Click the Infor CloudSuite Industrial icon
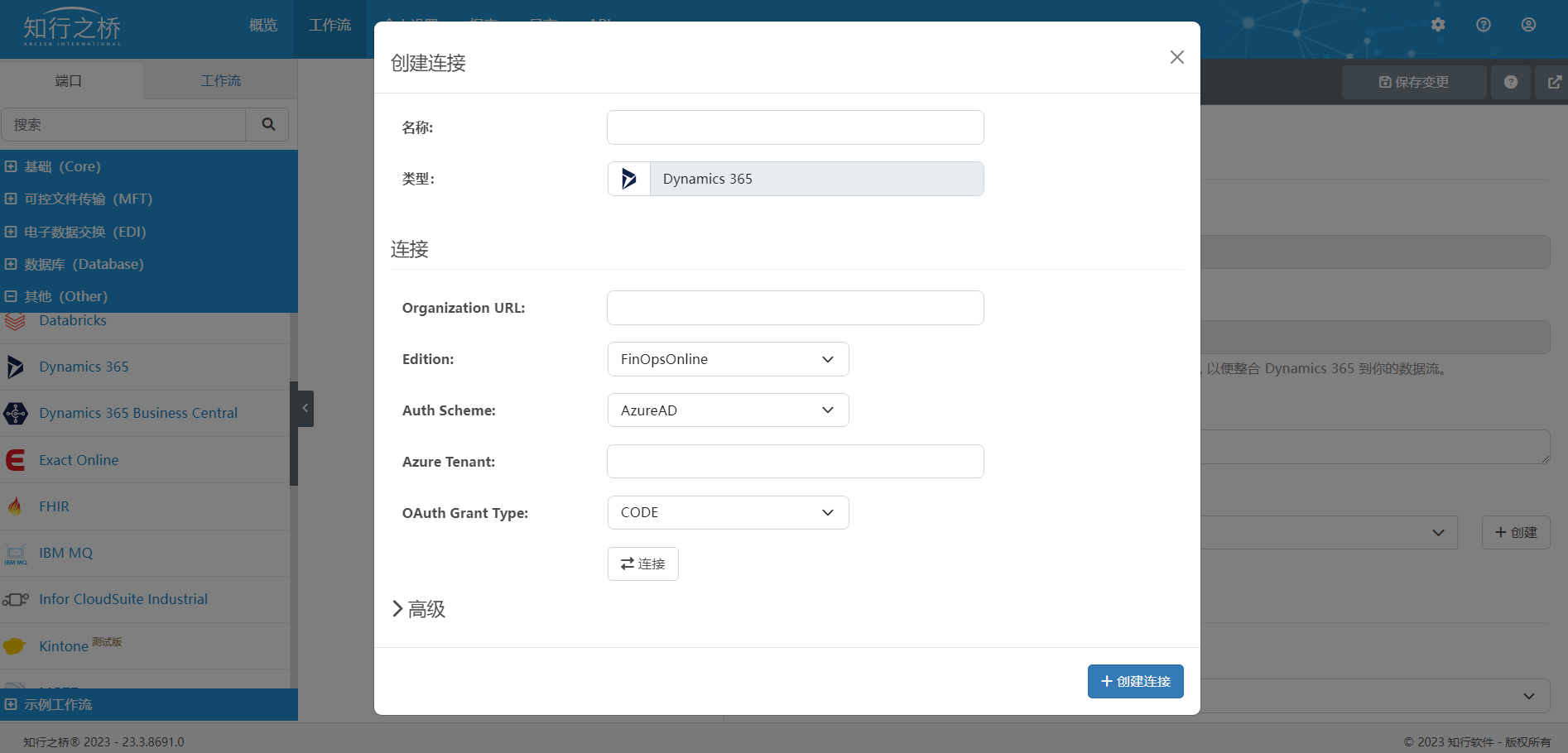1568x753 pixels. 15,599
